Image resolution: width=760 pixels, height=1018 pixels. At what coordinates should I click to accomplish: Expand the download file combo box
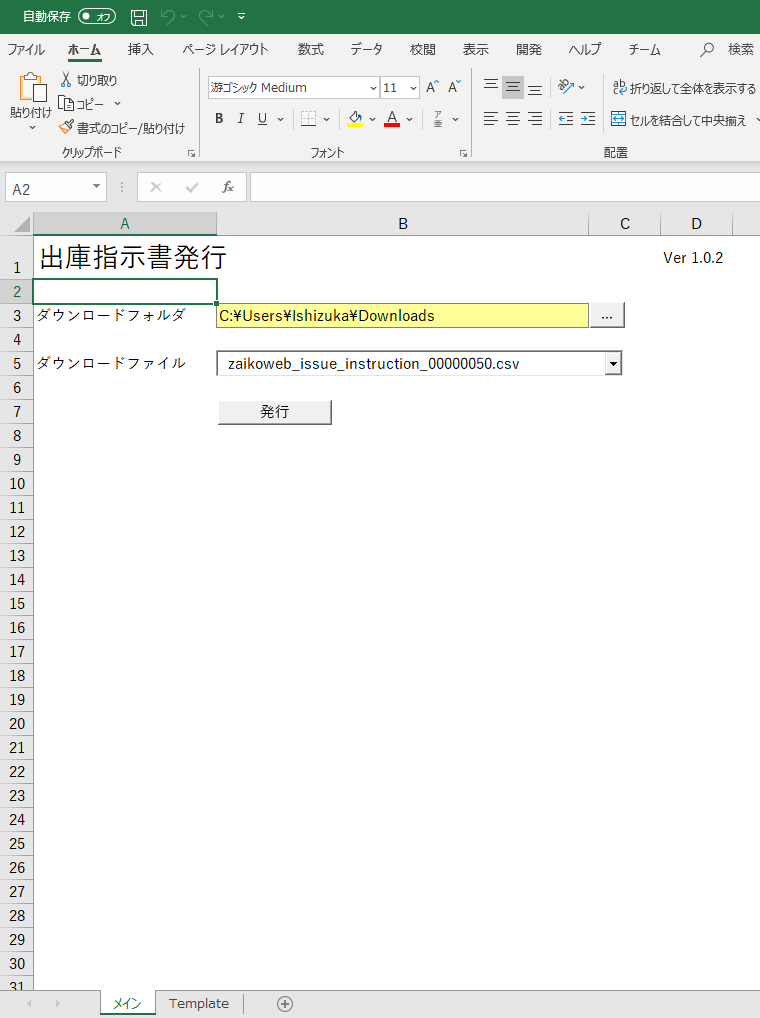pyautogui.click(x=613, y=364)
